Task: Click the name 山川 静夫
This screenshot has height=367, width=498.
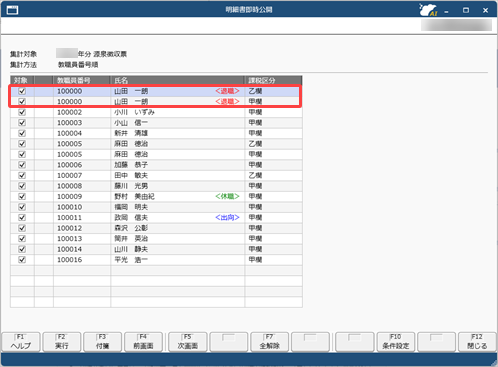Action: pyautogui.click(x=131, y=249)
